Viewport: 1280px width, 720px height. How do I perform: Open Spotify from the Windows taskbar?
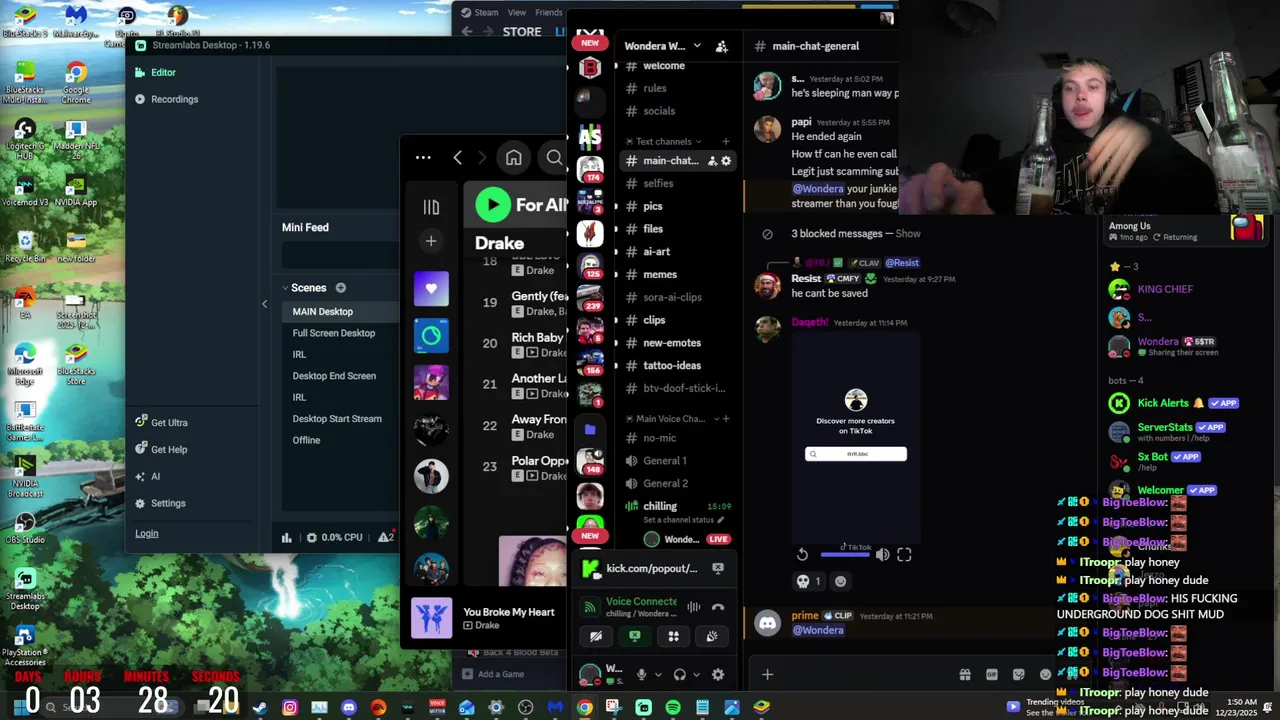click(673, 708)
